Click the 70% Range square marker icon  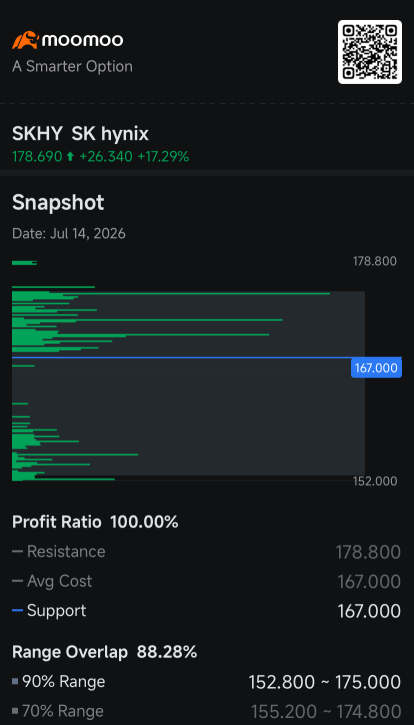pos(15,711)
